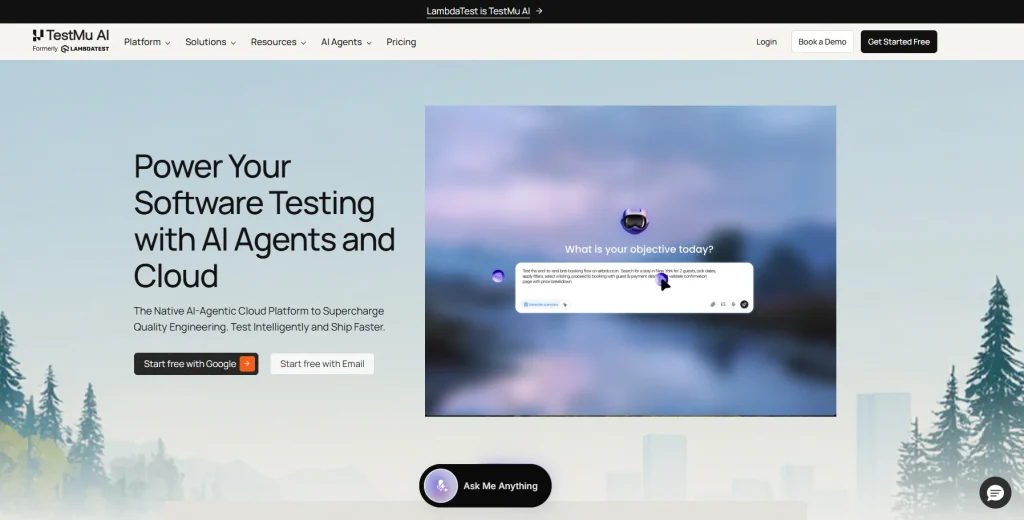Click the orange arrow on the Google button
The image size is (1024, 520).
247,364
